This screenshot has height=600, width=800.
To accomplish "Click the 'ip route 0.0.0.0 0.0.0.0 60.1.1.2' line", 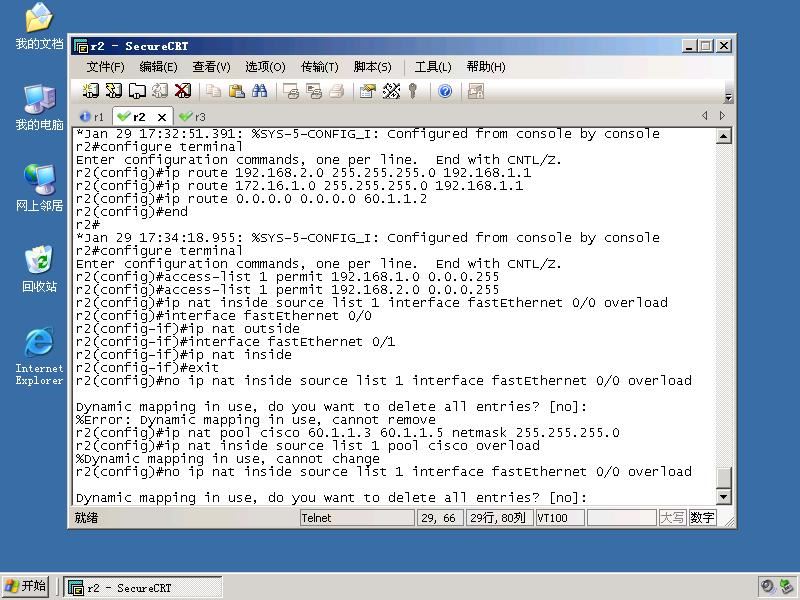I will pyautogui.click(x=252, y=199).
